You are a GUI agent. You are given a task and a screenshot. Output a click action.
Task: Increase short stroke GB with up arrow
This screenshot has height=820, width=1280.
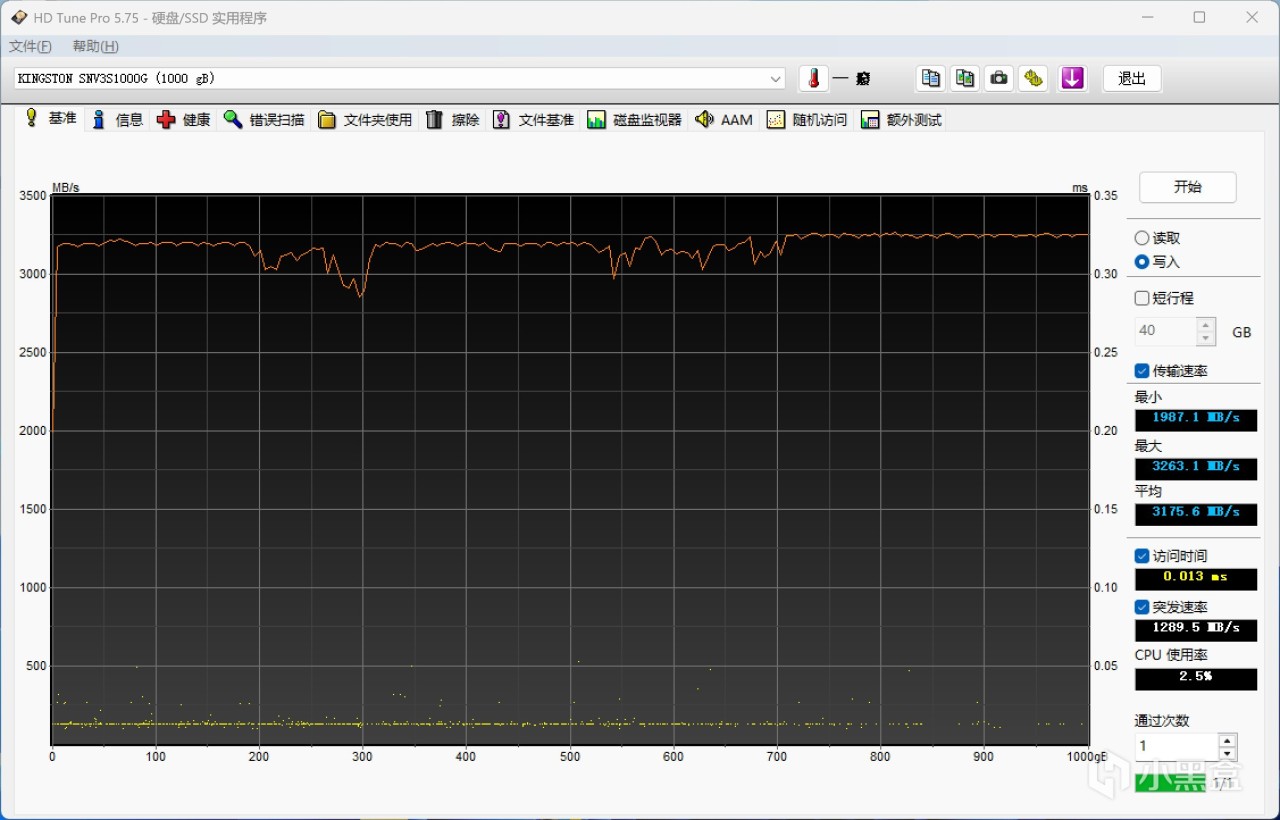[x=1207, y=325]
